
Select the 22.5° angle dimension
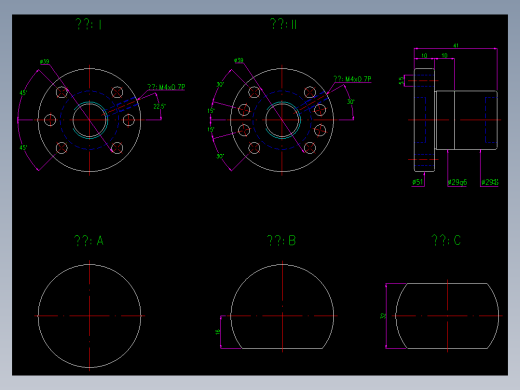point(159,107)
